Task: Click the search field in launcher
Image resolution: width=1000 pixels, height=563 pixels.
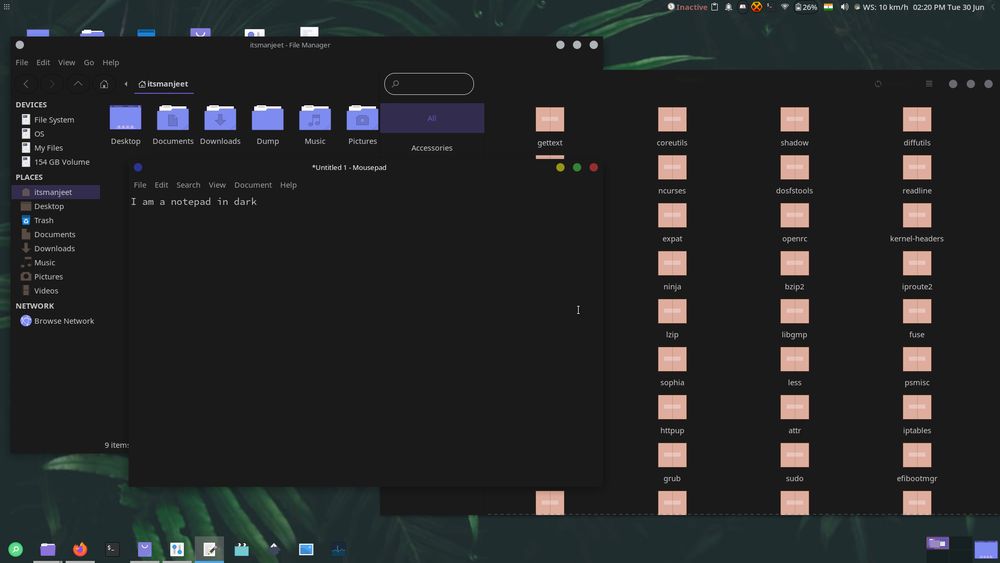Action: (x=429, y=84)
